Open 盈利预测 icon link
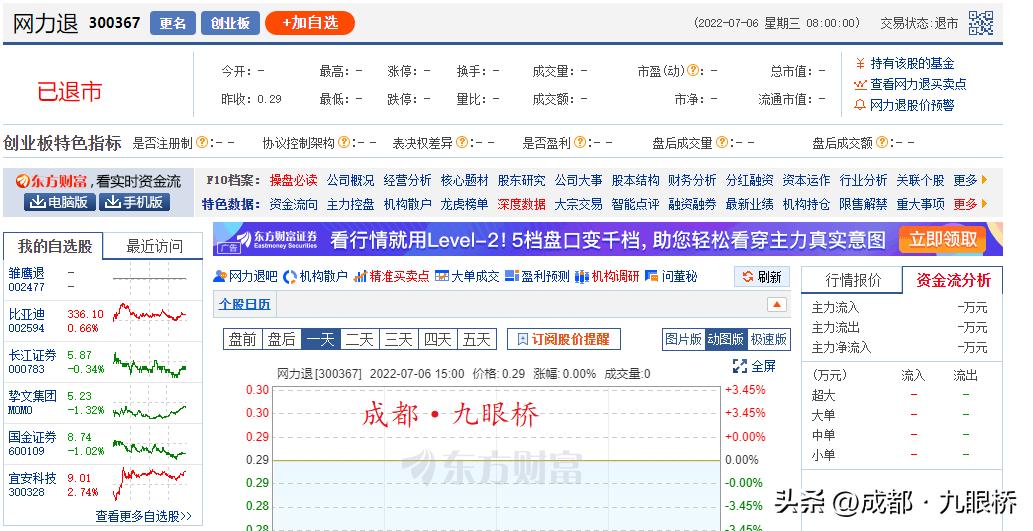Screen dimensions: 1033x531 (537, 277)
